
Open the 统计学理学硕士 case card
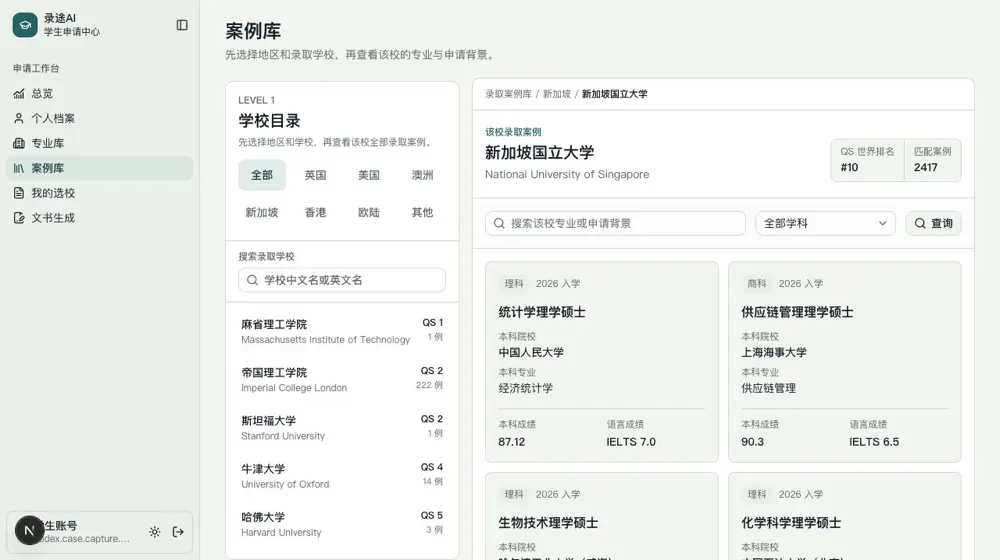click(x=601, y=362)
